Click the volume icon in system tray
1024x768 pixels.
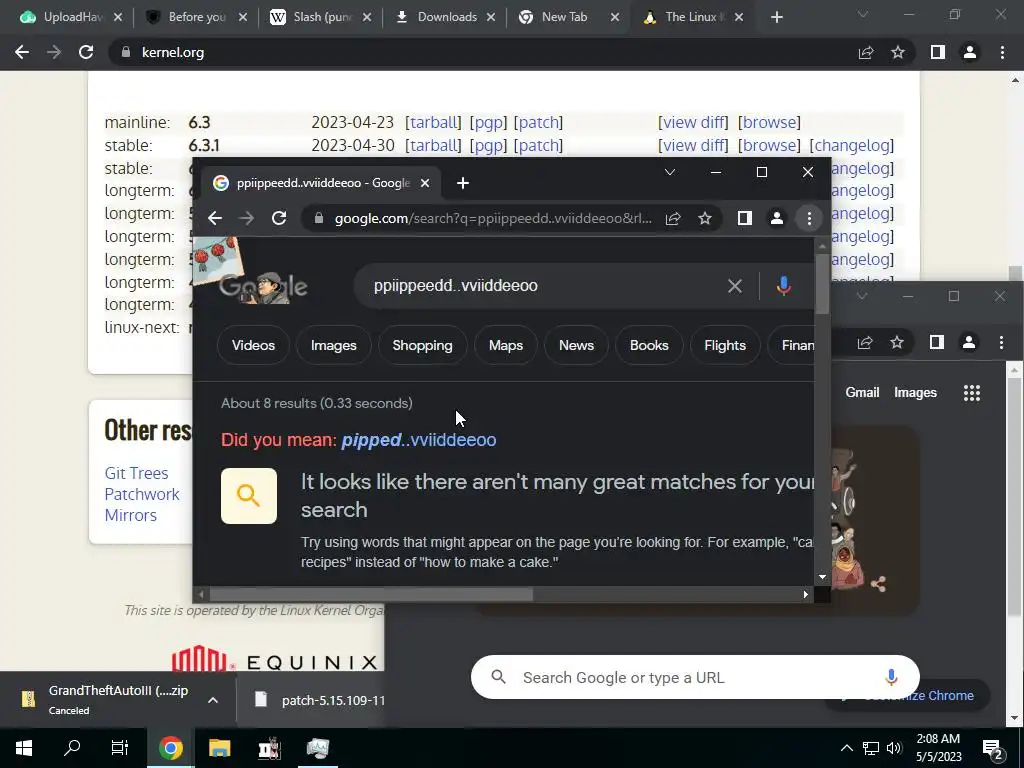coord(894,748)
